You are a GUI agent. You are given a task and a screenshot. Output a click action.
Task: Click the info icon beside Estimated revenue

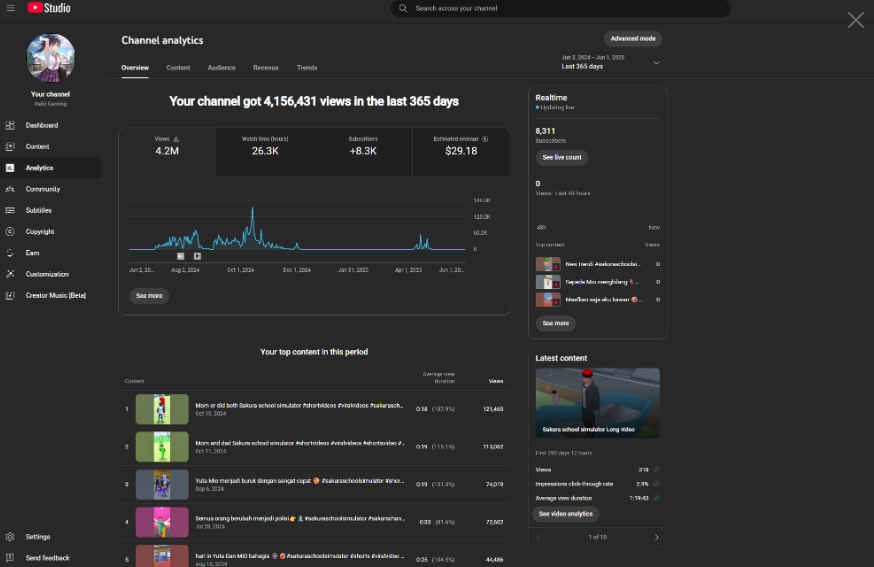485,139
